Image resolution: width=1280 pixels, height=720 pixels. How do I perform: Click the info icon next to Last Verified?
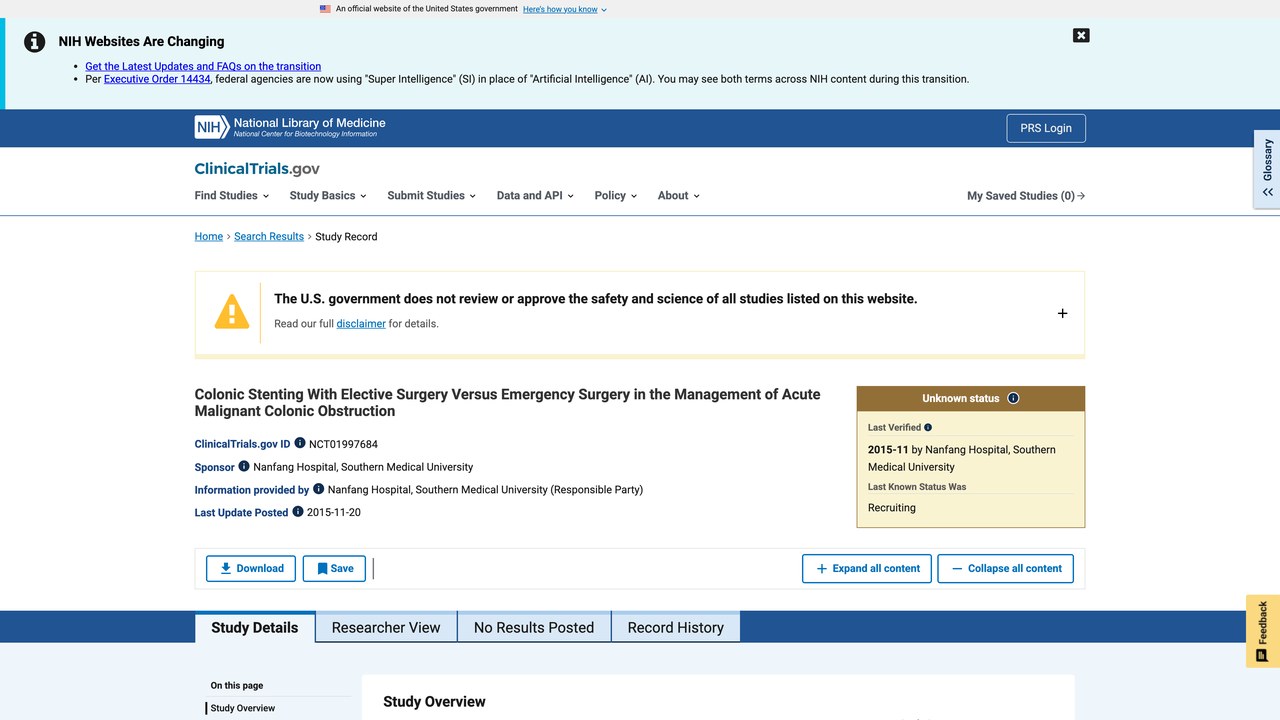click(x=928, y=427)
